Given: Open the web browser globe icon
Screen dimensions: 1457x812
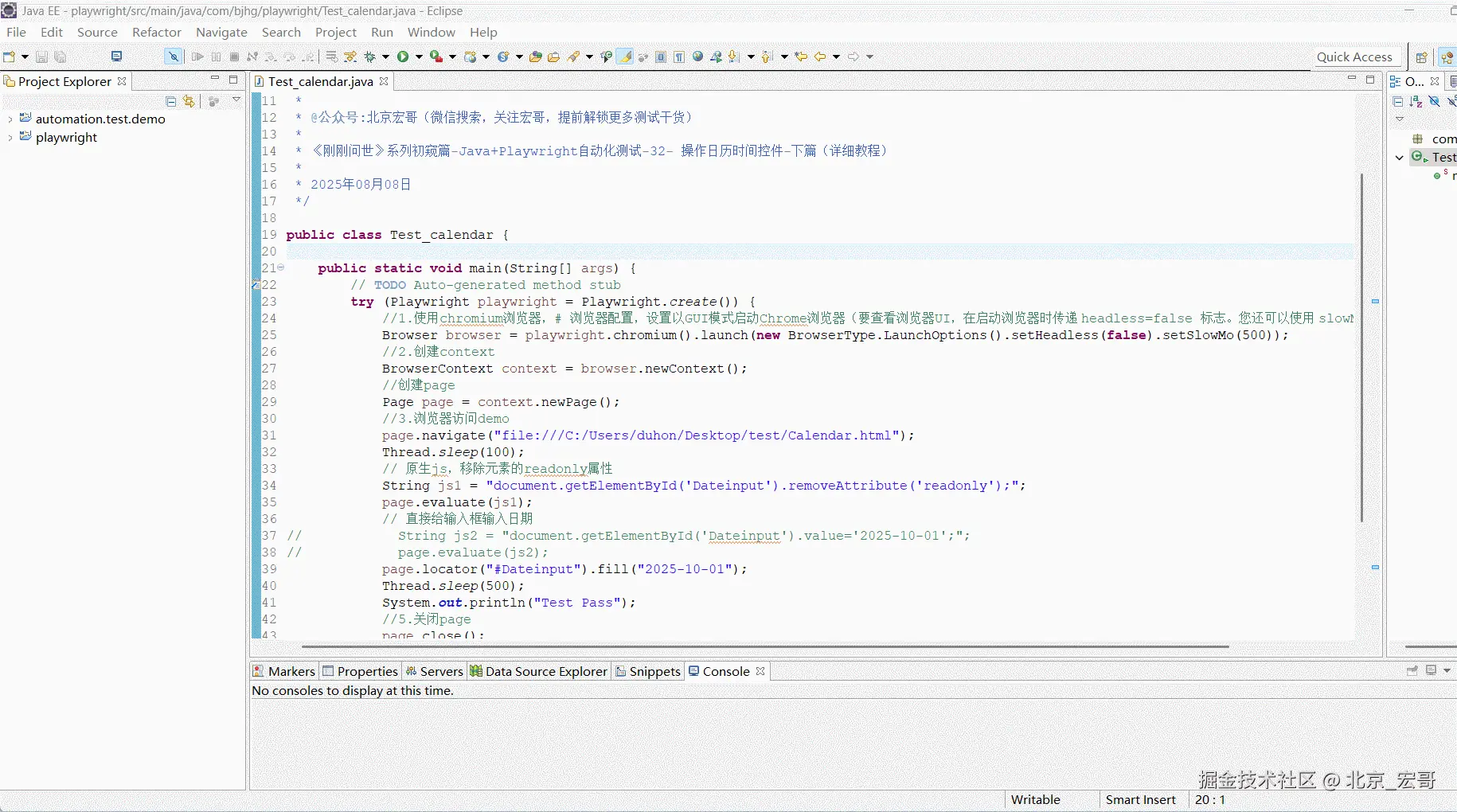Looking at the screenshot, I should [x=697, y=57].
